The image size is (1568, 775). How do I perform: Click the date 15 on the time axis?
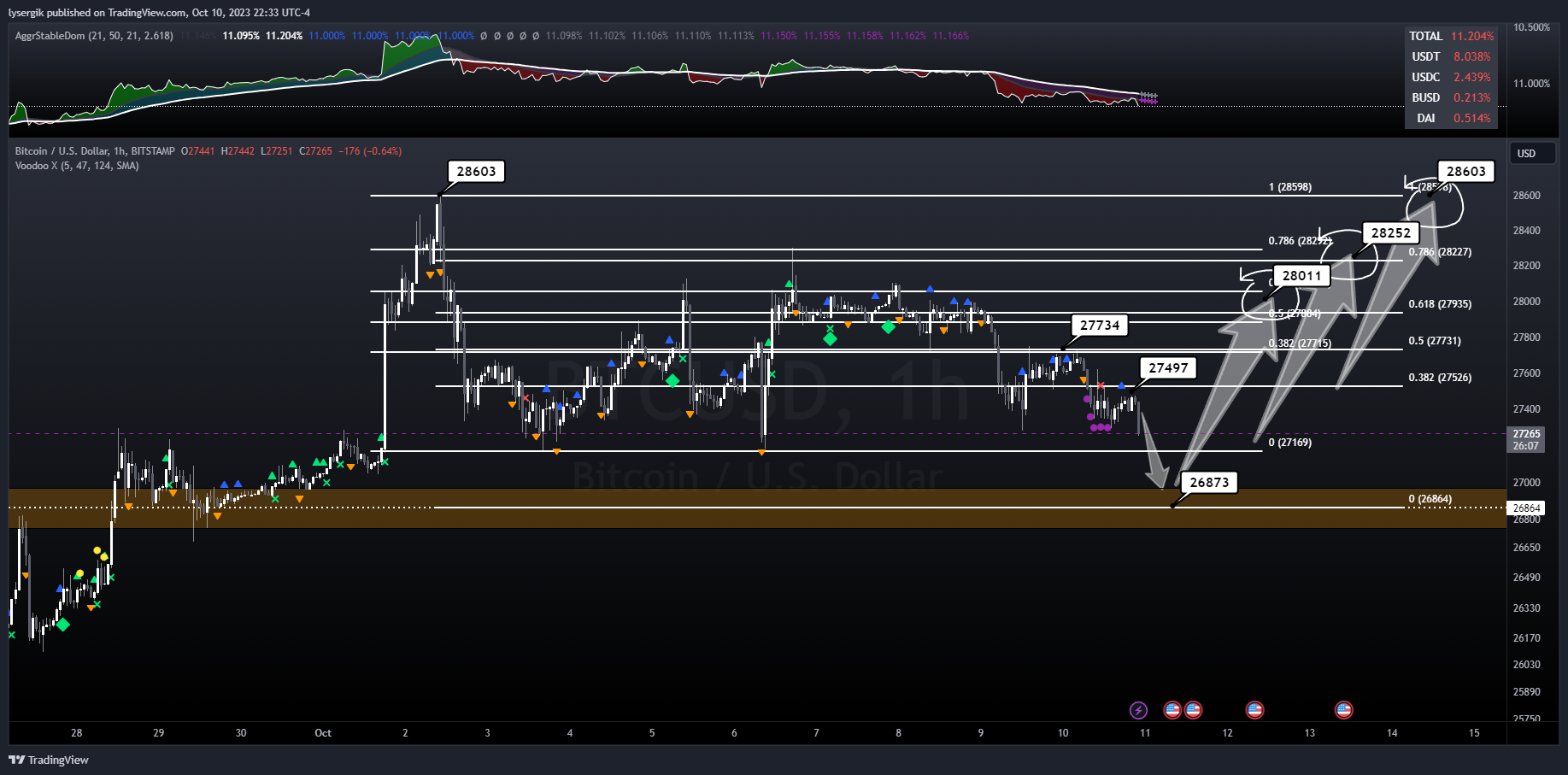coord(1474,733)
